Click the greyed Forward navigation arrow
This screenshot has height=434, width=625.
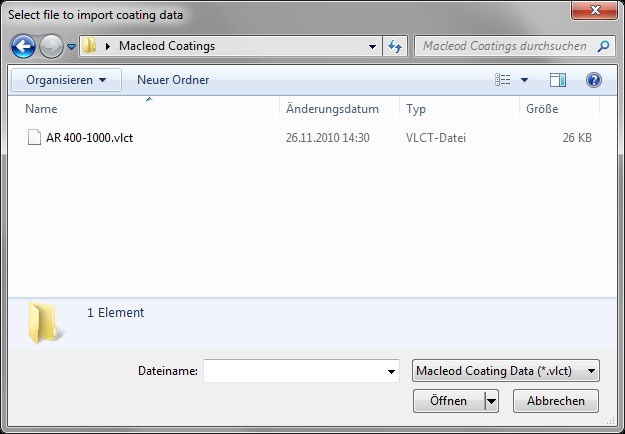[51, 46]
